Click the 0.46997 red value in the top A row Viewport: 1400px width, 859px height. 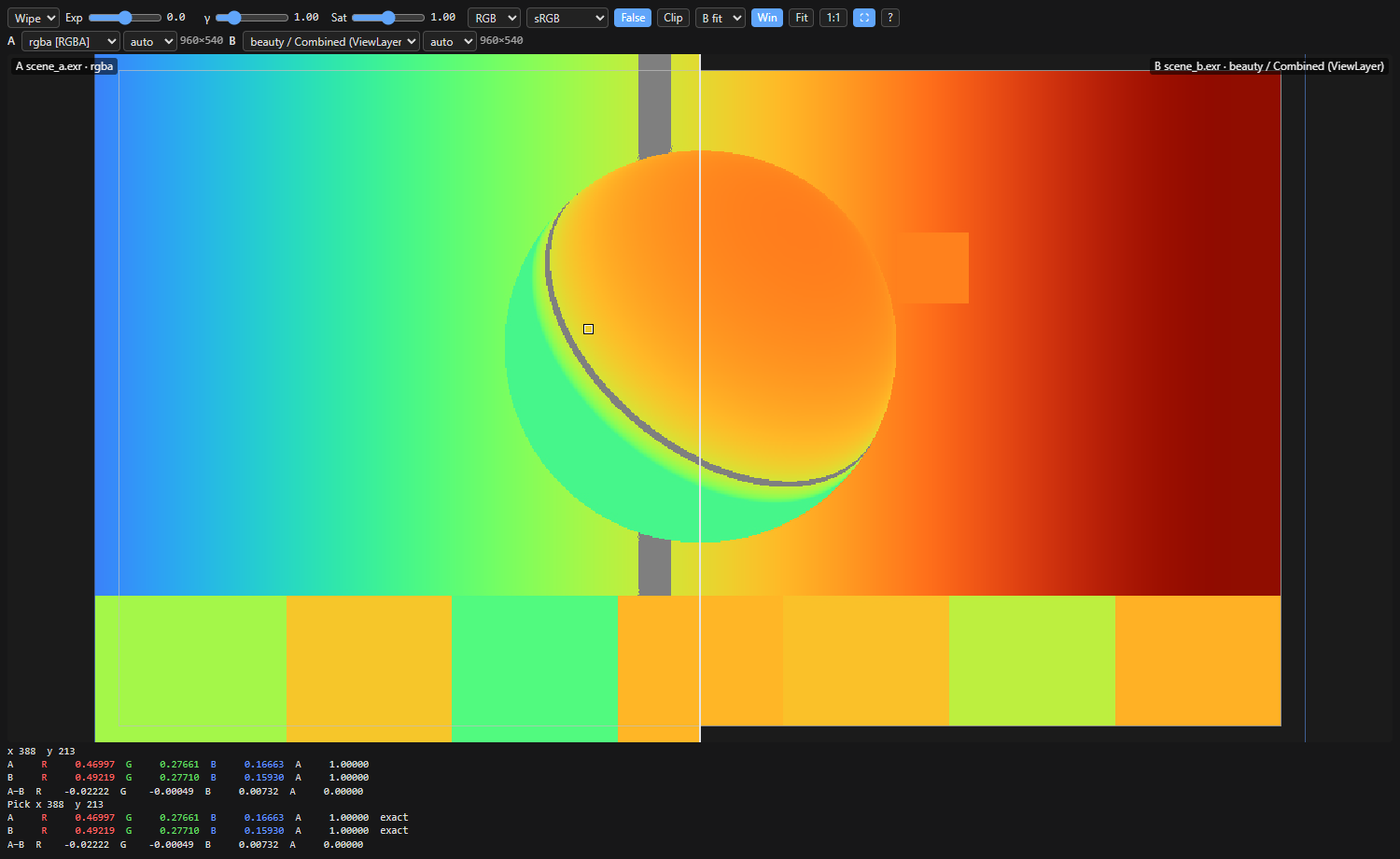(x=95, y=764)
